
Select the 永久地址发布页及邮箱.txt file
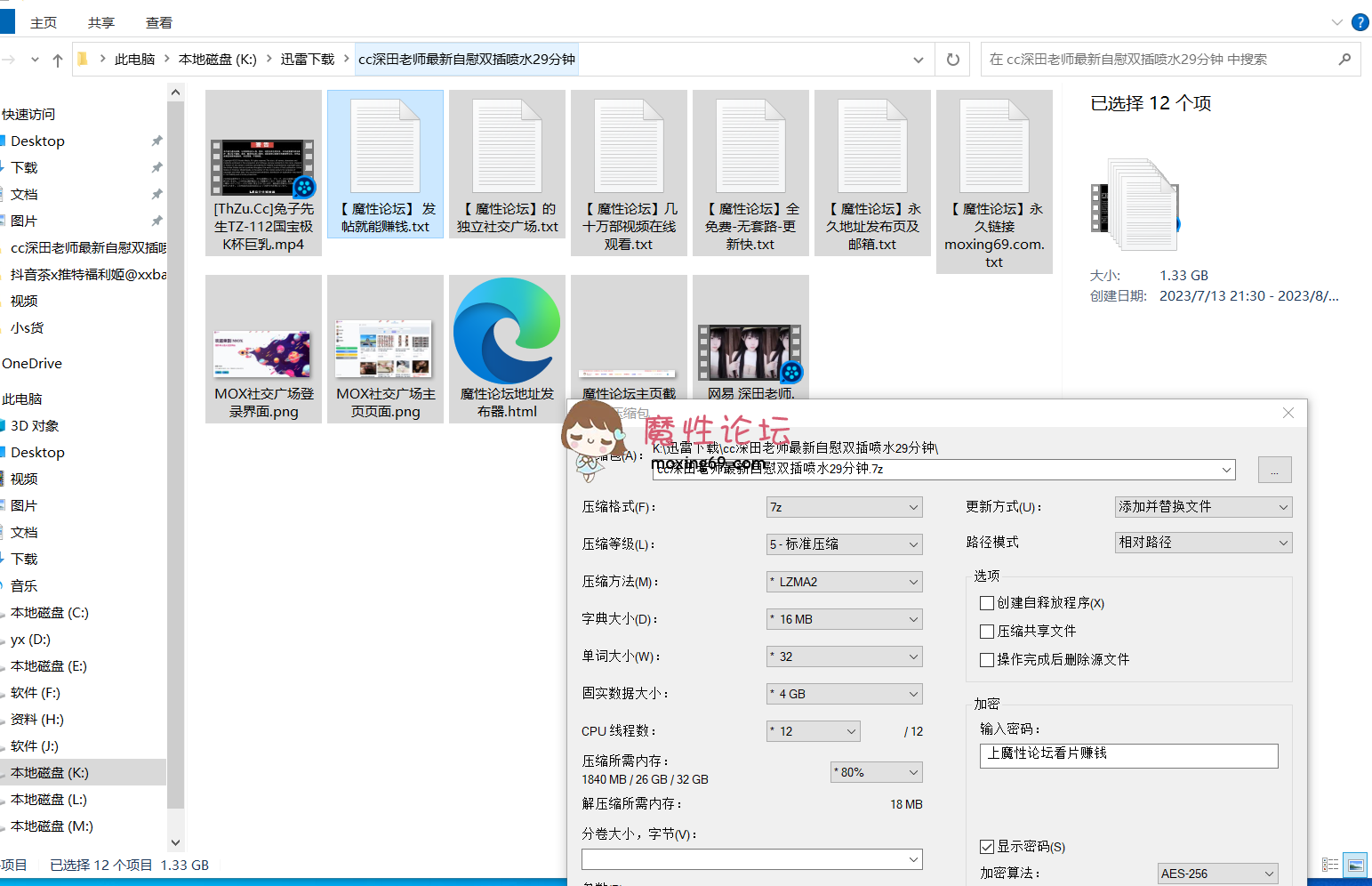(x=872, y=173)
